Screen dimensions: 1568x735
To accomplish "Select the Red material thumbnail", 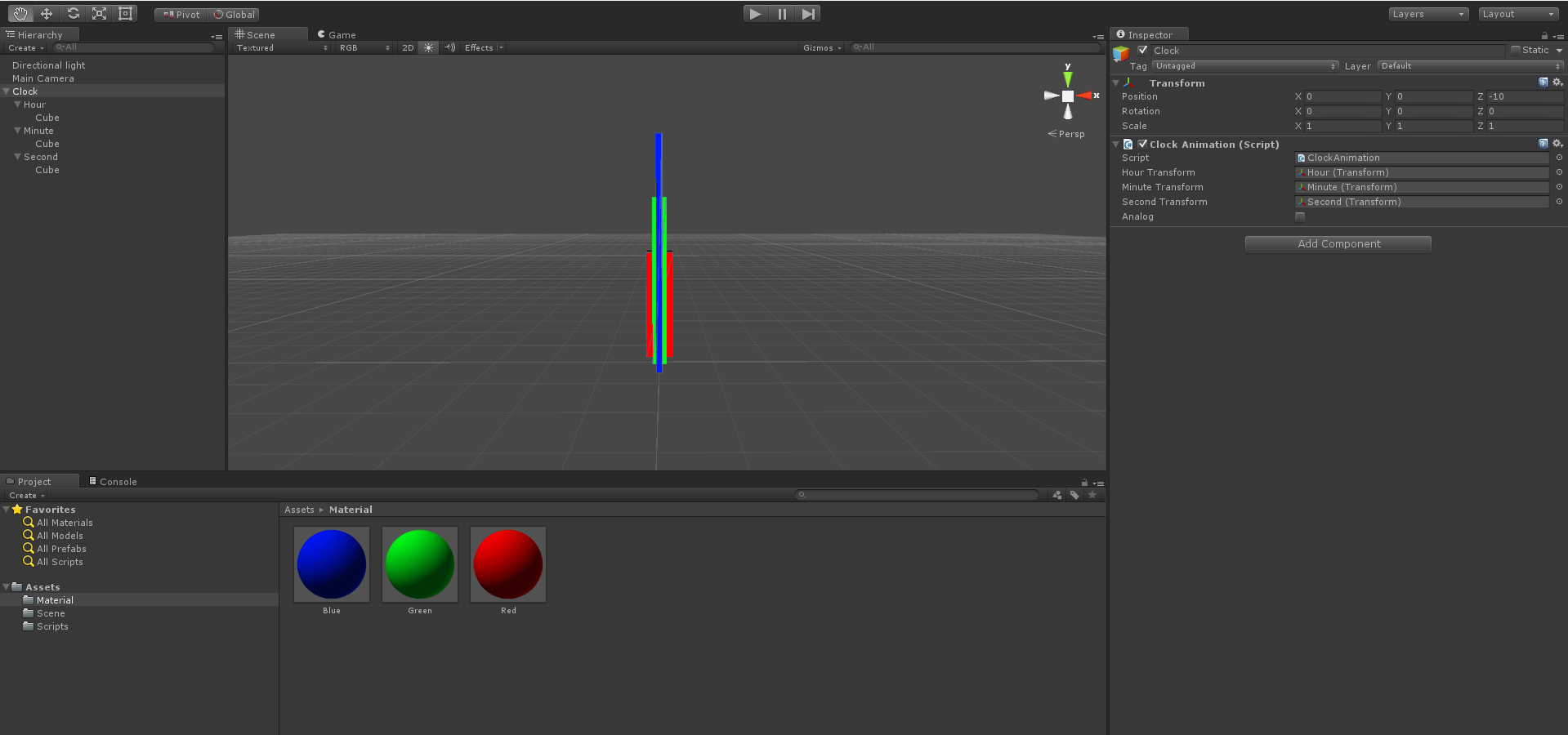I will pyautogui.click(x=507, y=564).
